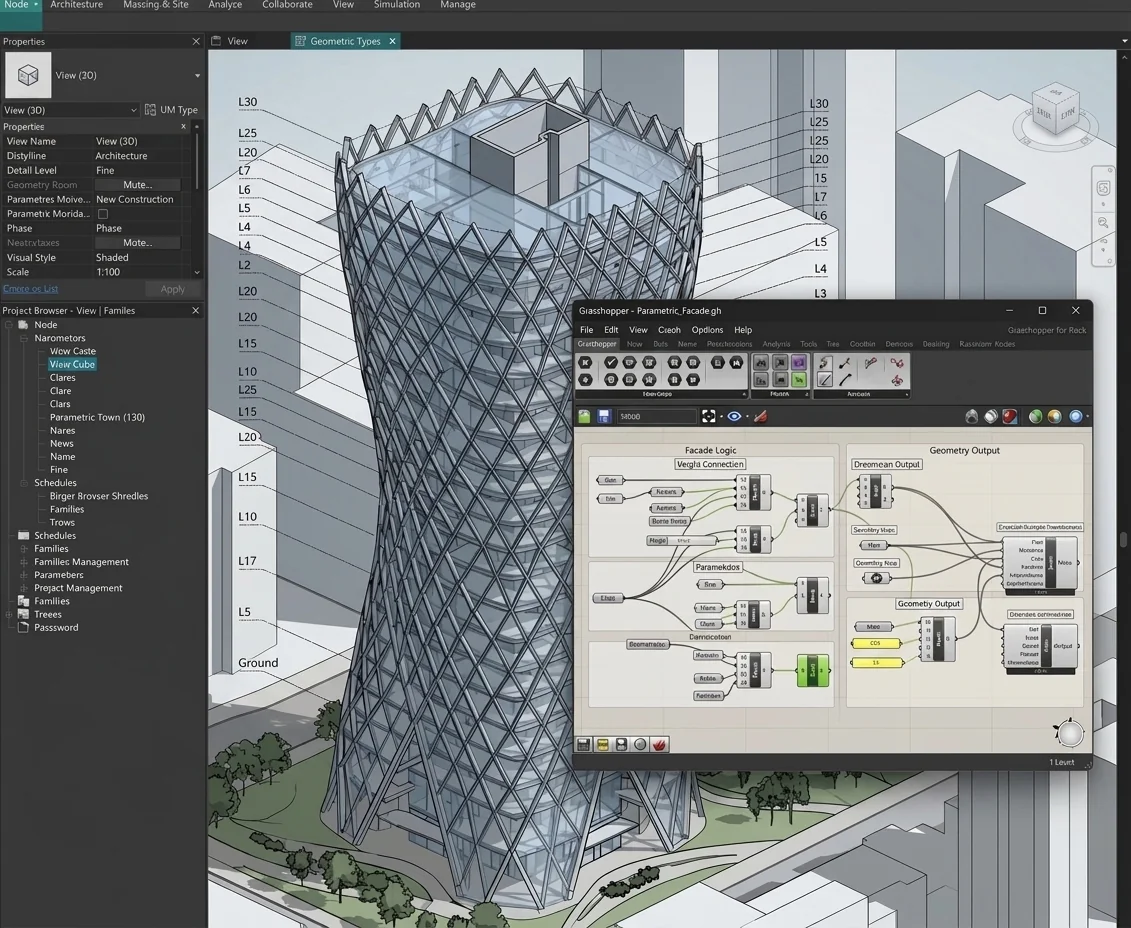This screenshot has height=928, width=1131.
Task: Collapse the Narometors tree node
Action: [x=24, y=338]
